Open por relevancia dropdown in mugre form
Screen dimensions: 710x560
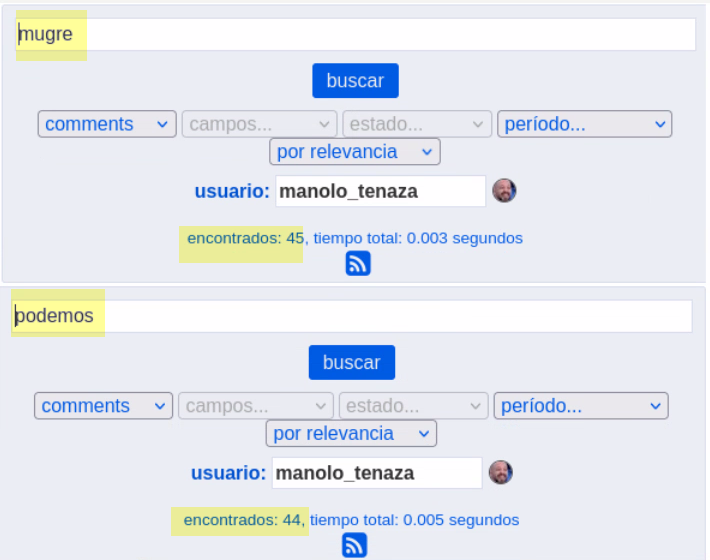click(x=355, y=152)
